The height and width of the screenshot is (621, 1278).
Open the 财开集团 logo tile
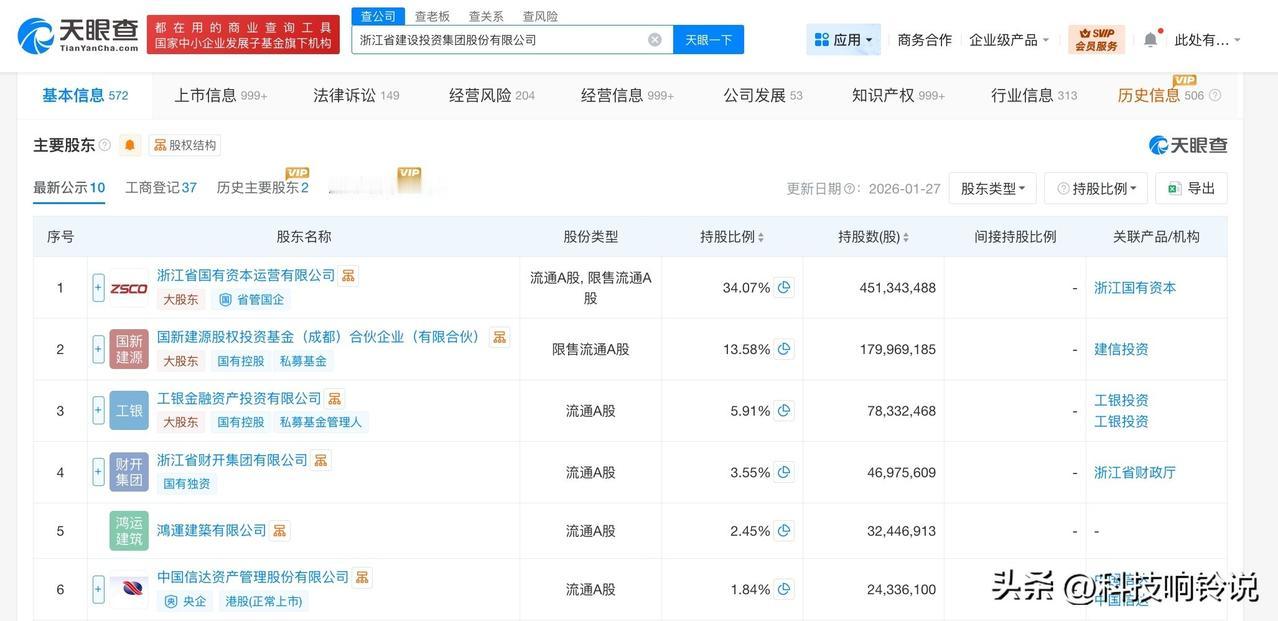(129, 472)
